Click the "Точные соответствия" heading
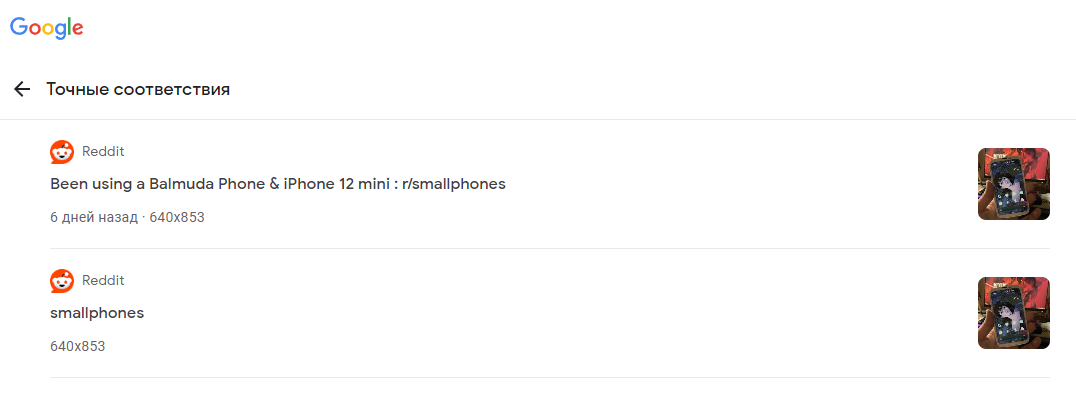The image size is (1076, 409). 138,89
